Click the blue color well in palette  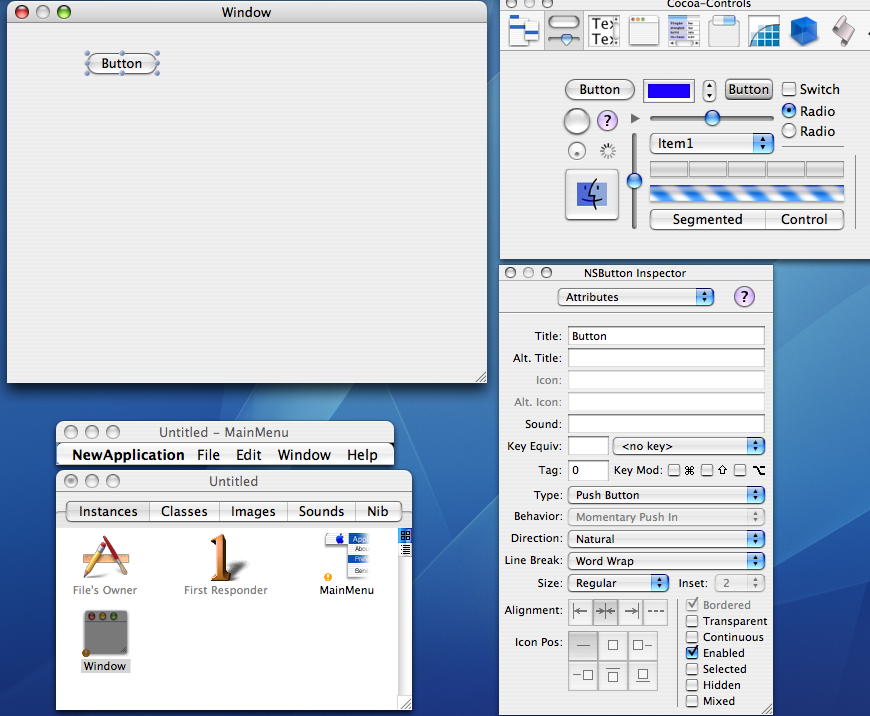coord(669,90)
